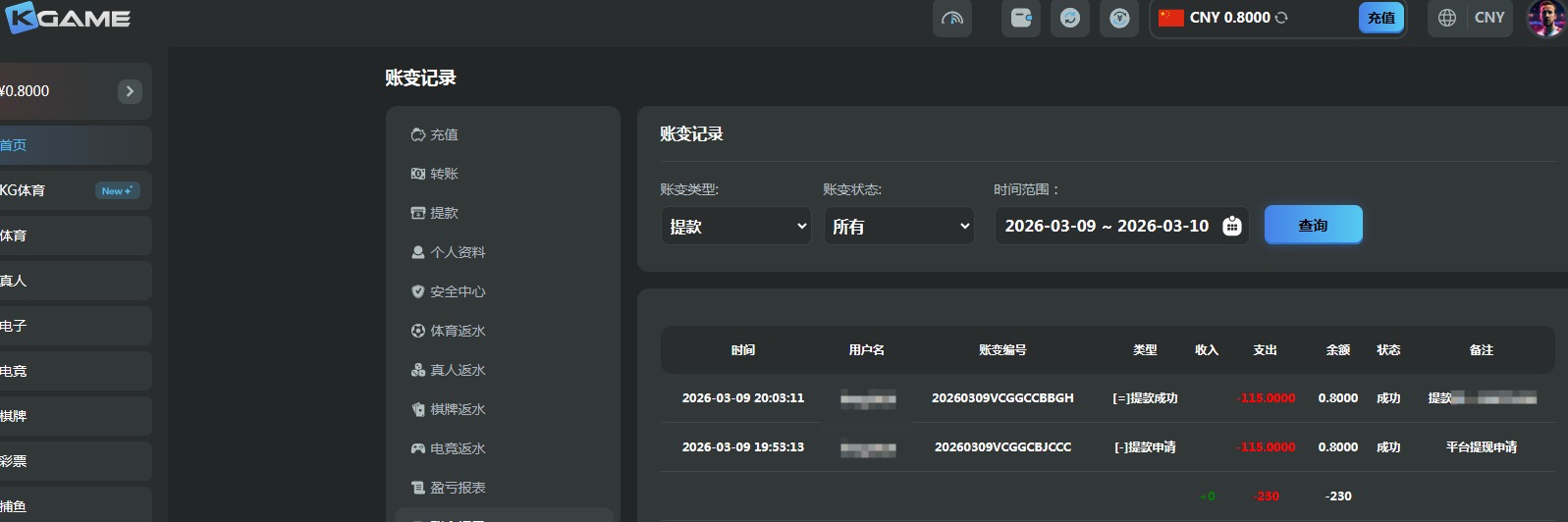Click the 转账 transfer icon
Viewport: 1568px width, 522px height.
click(x=417, y=174)
